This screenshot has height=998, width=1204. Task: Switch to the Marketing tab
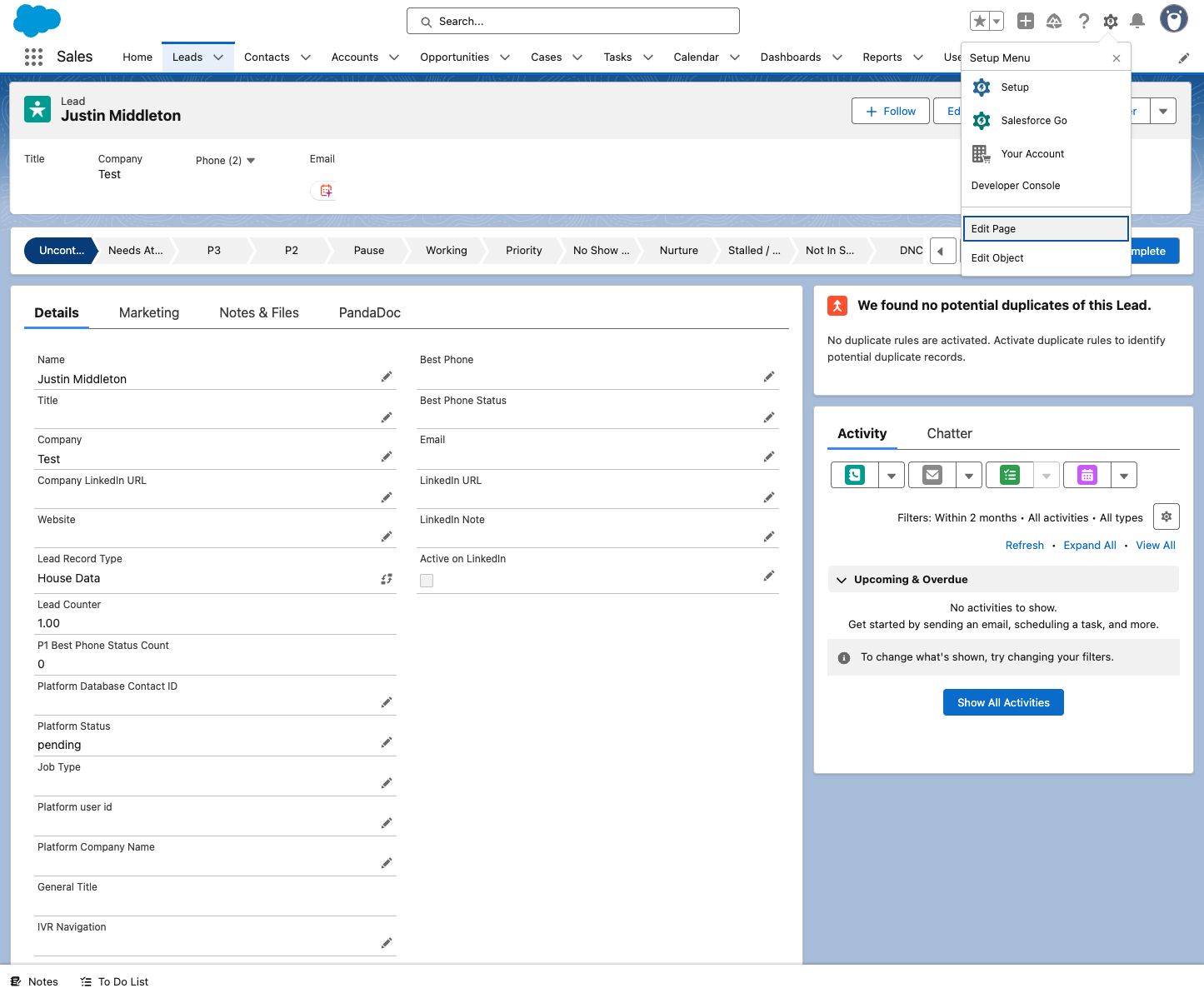pos(149,312)
